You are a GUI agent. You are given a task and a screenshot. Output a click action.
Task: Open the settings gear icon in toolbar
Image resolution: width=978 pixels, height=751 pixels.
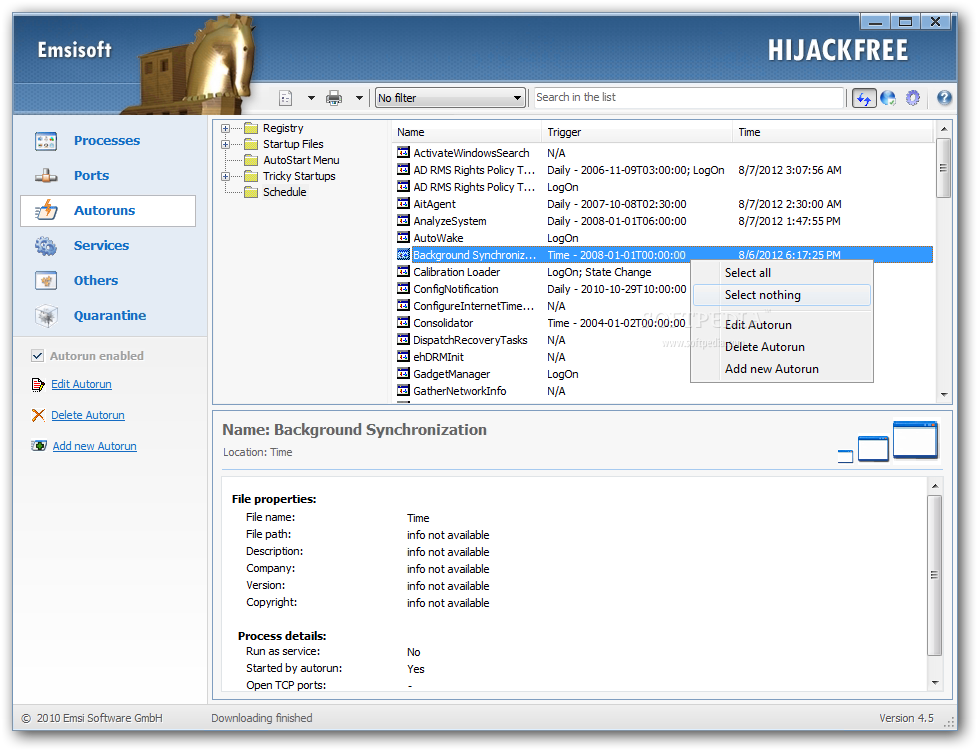coord(913,98)
